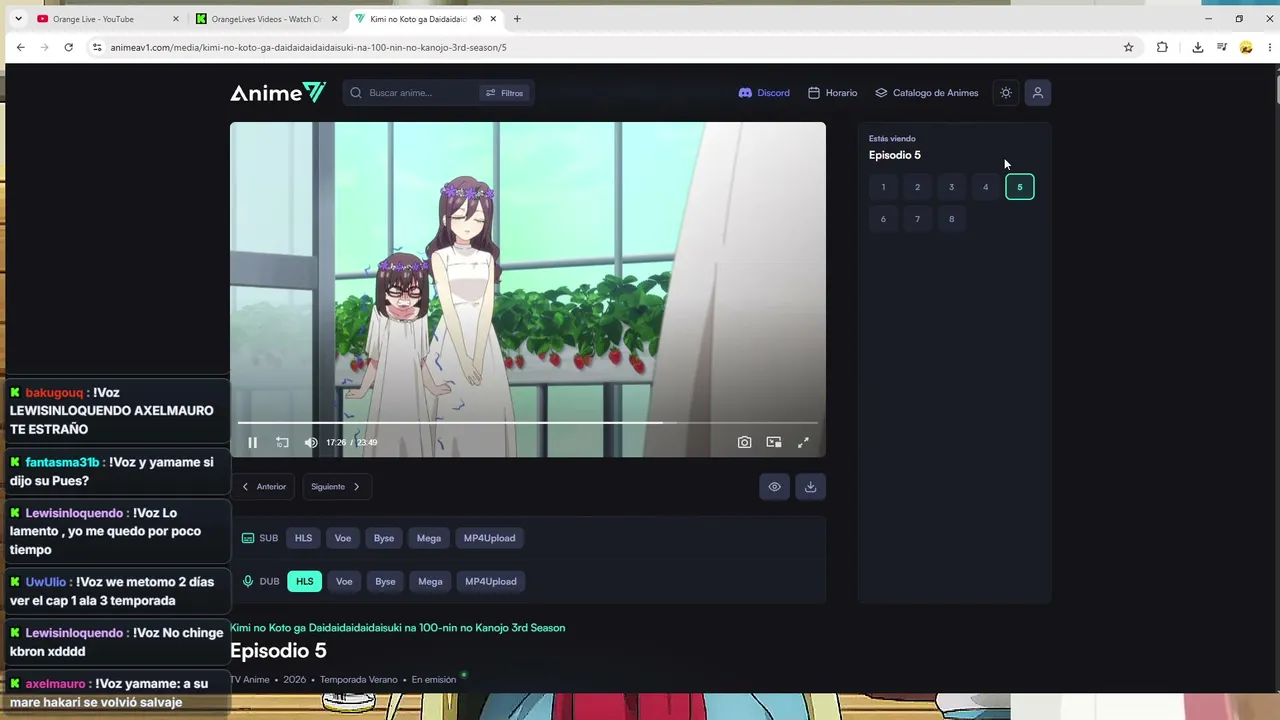Viewport: 1280px width, 720px height.
Task: Open episode 6 from the episode list
Action: [x=883, y=219]
